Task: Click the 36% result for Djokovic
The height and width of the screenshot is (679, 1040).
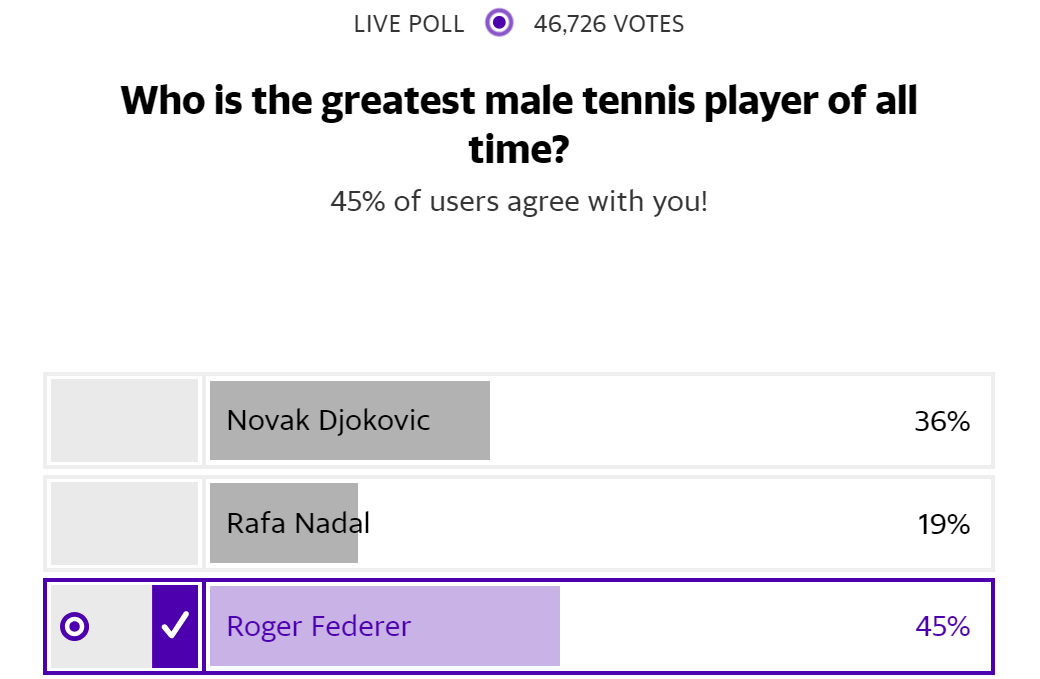Action: (942, 421)
